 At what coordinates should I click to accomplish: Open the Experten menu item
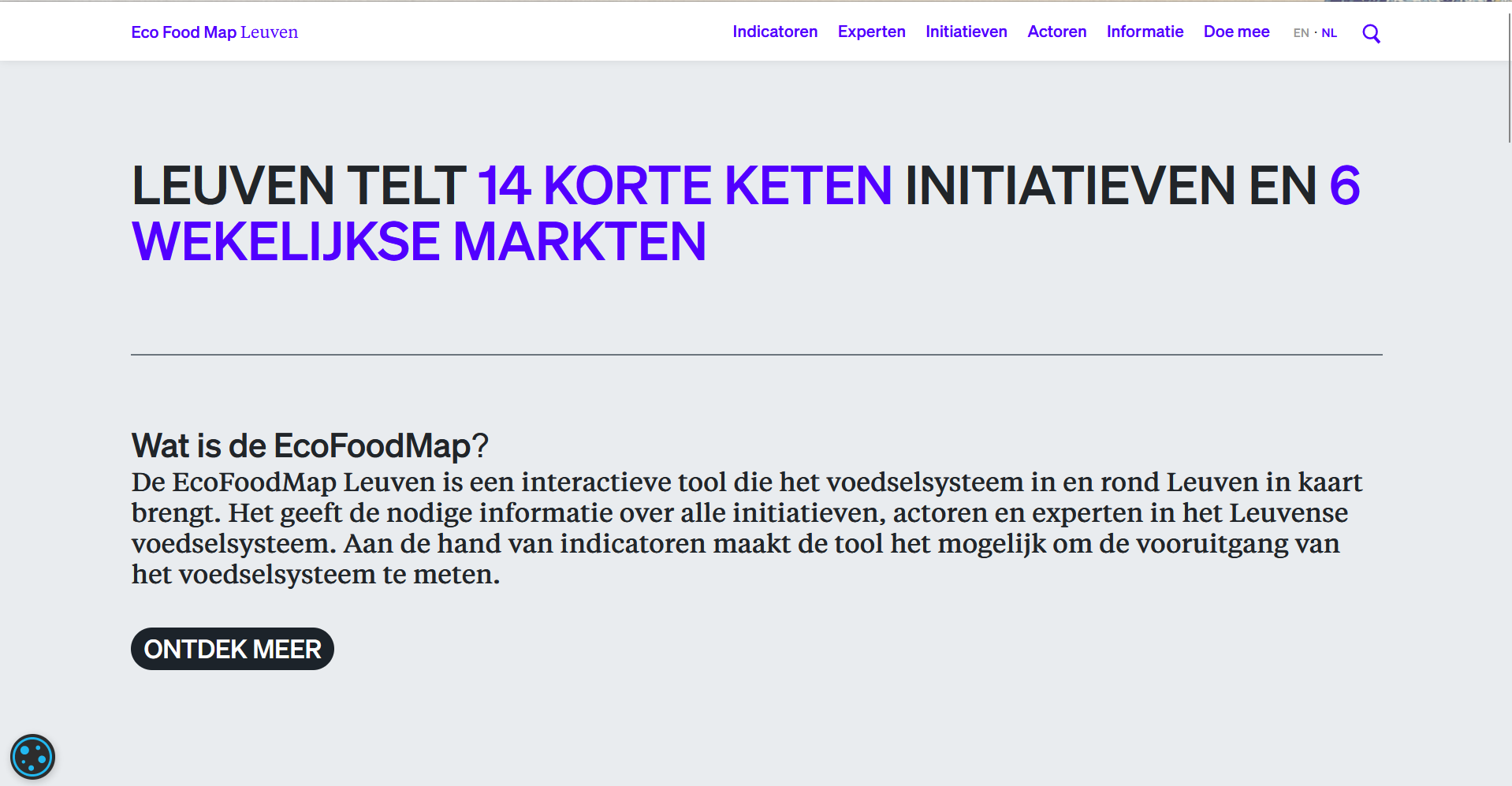coord(871,32)
